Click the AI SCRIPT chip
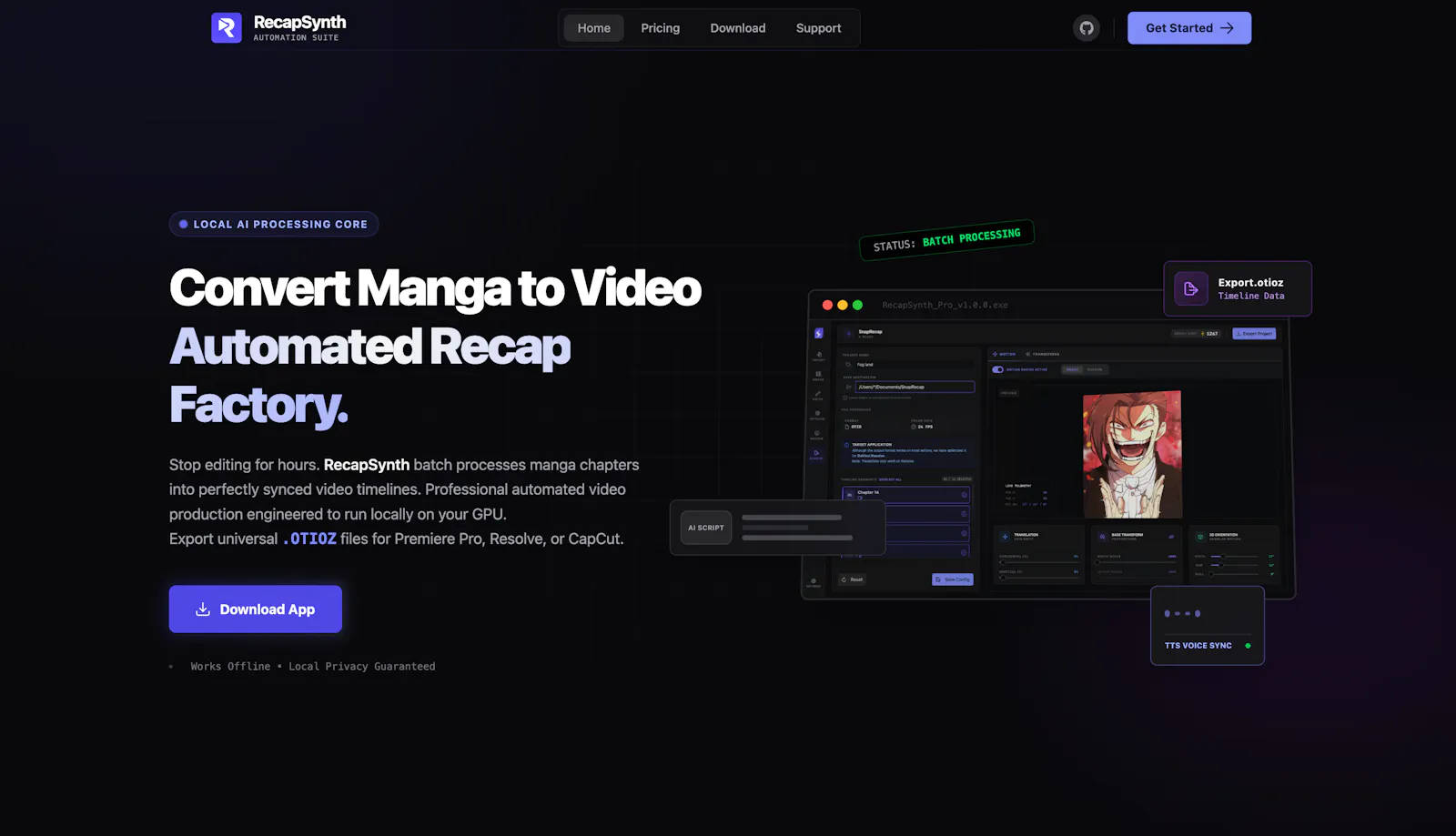This screenshot has height=836, width=1456. (706, 528)
